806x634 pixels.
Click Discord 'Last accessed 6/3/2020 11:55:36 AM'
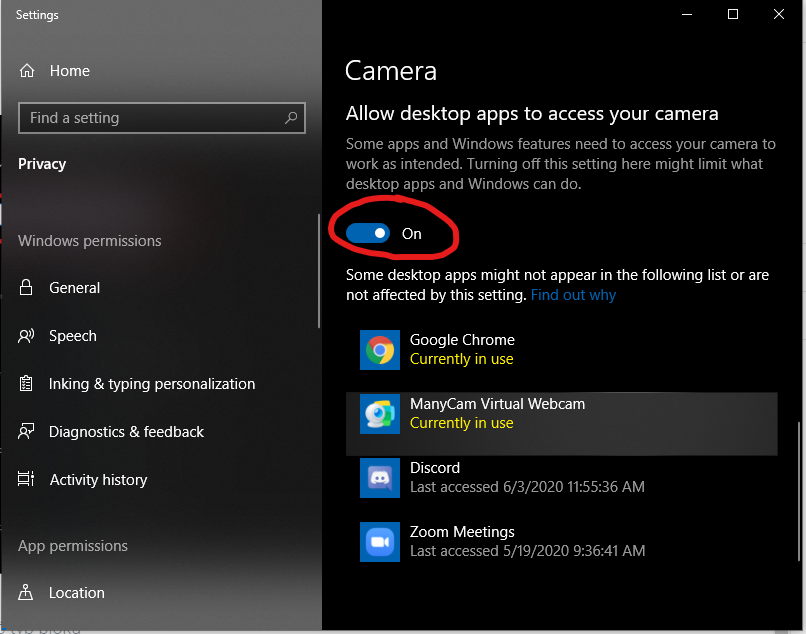pyautogui.click(x=527, y=487)
